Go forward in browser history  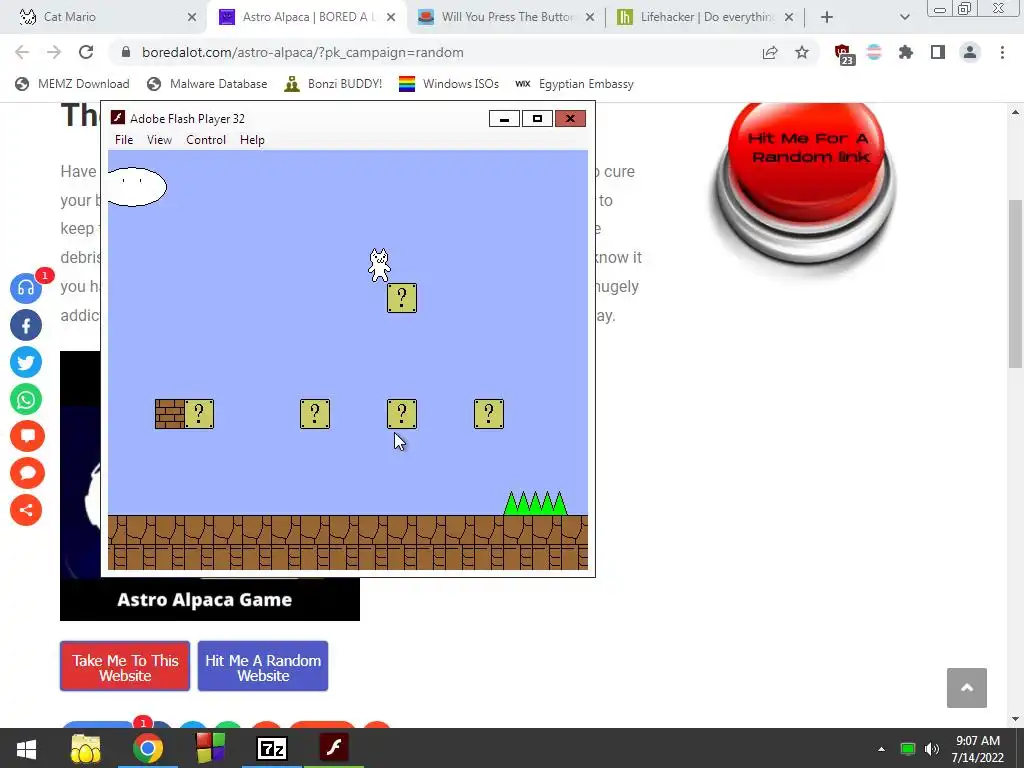pyautogui.click(x=54, y=52)
